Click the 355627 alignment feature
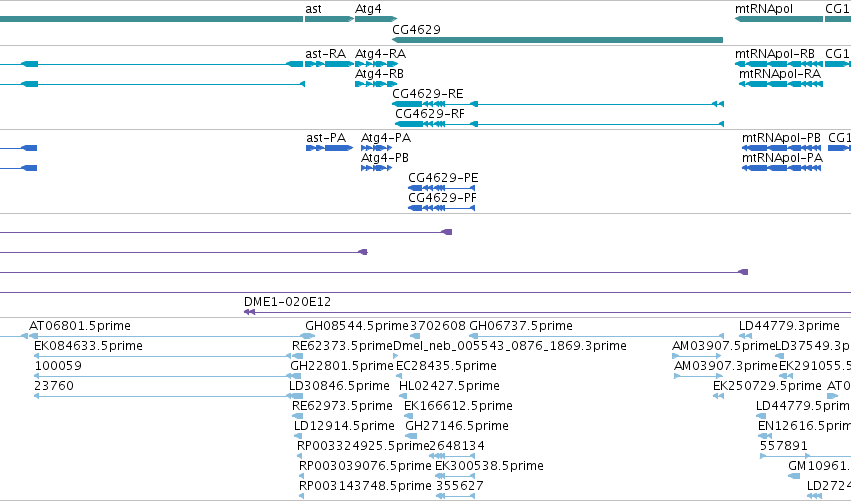 pyautogui.click(x=456, y=496)
